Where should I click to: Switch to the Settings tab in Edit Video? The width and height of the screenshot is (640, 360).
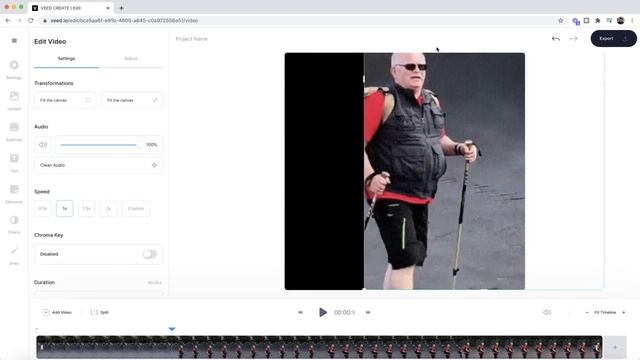[66, 59]
